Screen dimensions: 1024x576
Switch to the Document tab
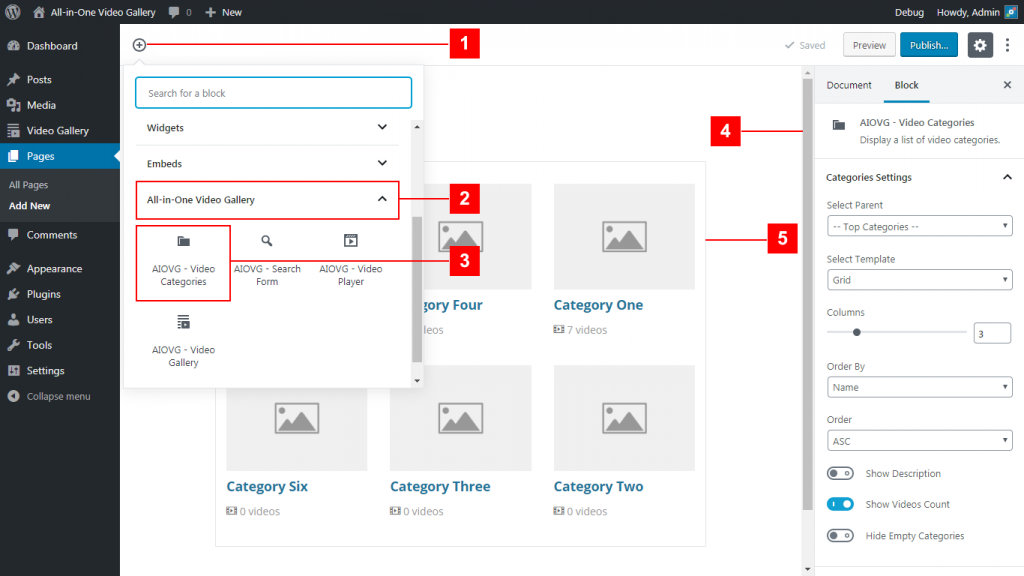point(849,85)
